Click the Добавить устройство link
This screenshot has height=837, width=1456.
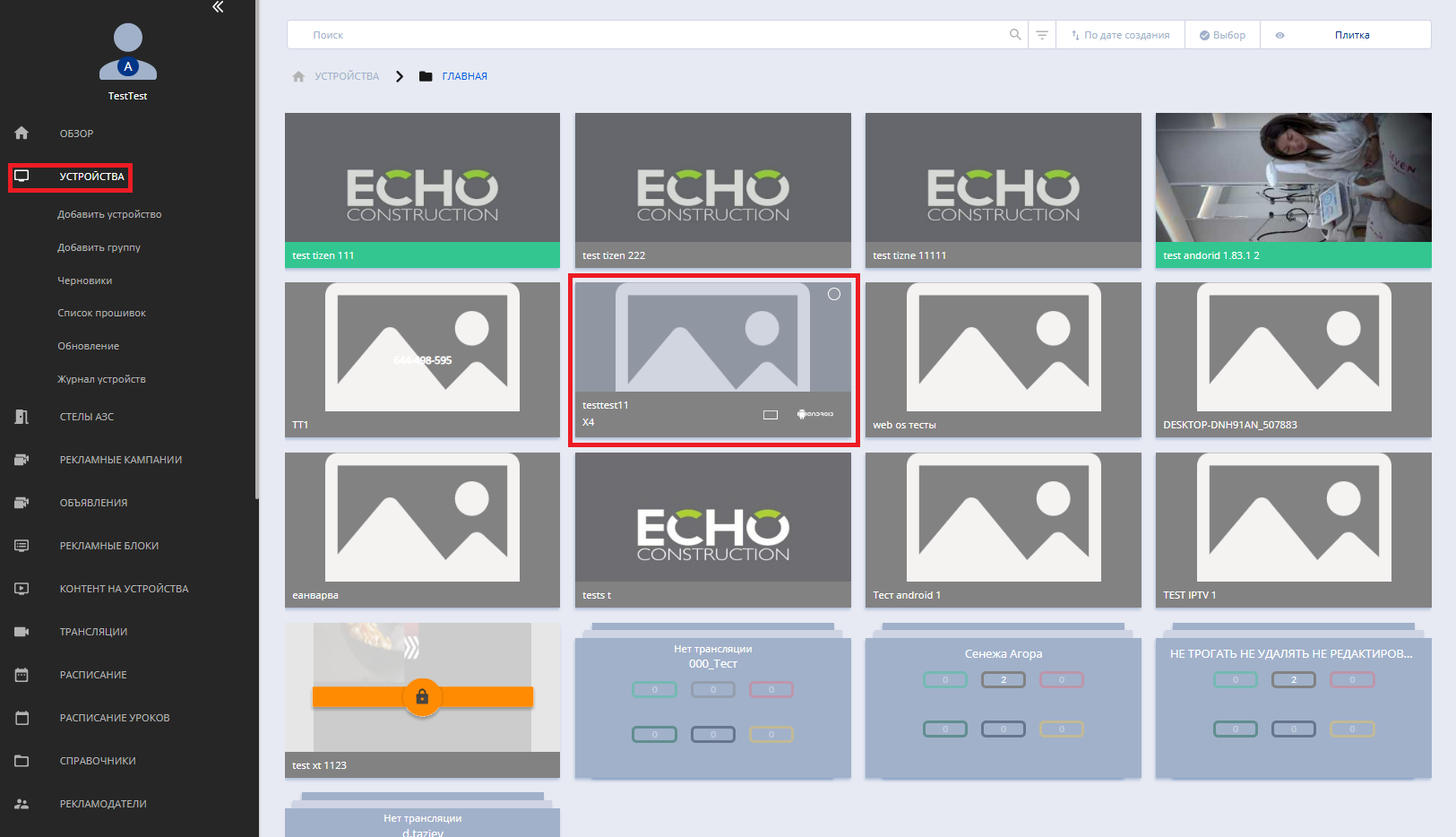(x=109, y=215)
